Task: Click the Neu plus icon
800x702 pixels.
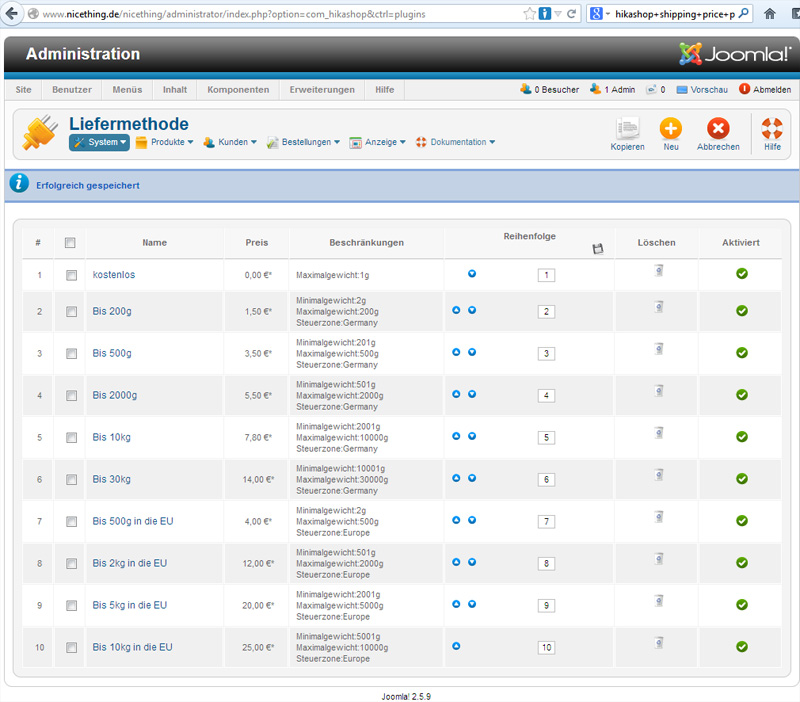Action: tap(670, 130)
